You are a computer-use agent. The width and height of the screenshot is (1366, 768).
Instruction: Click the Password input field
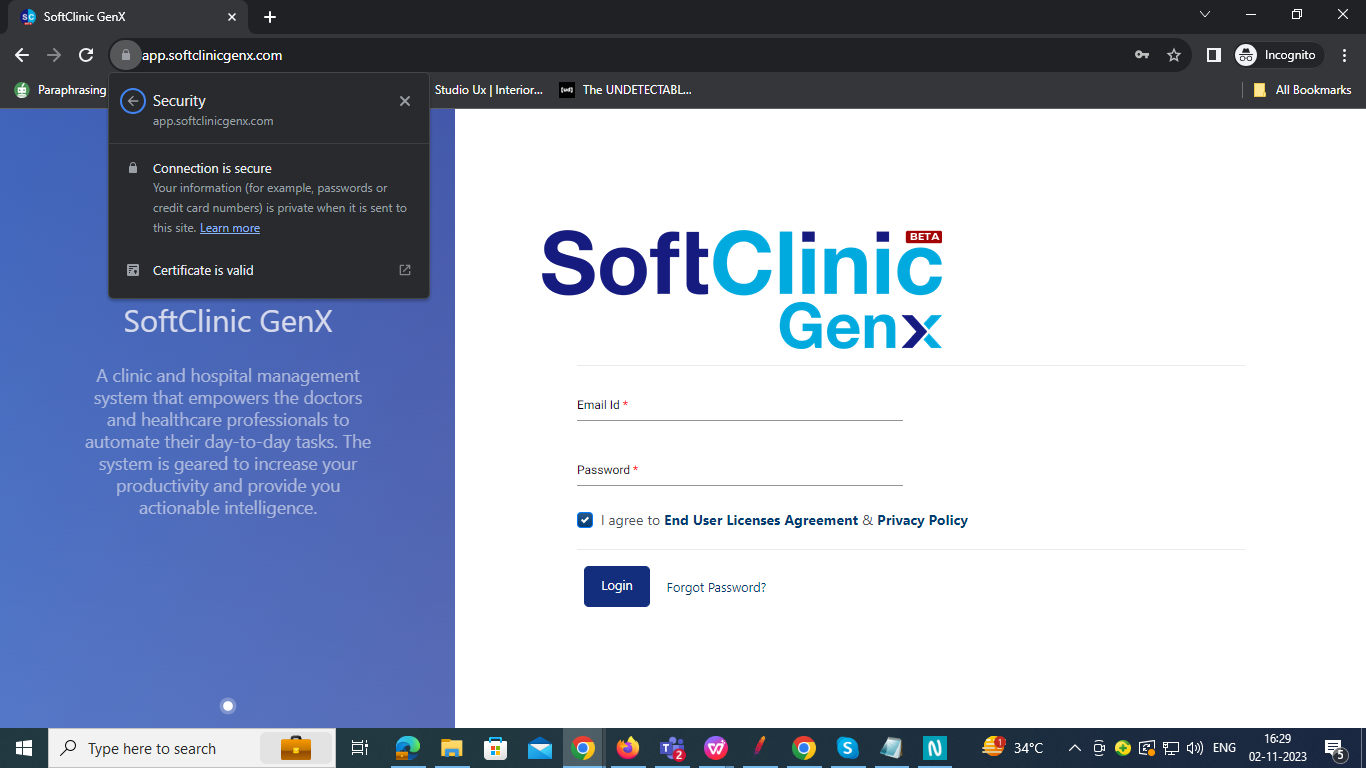[739, 472]
